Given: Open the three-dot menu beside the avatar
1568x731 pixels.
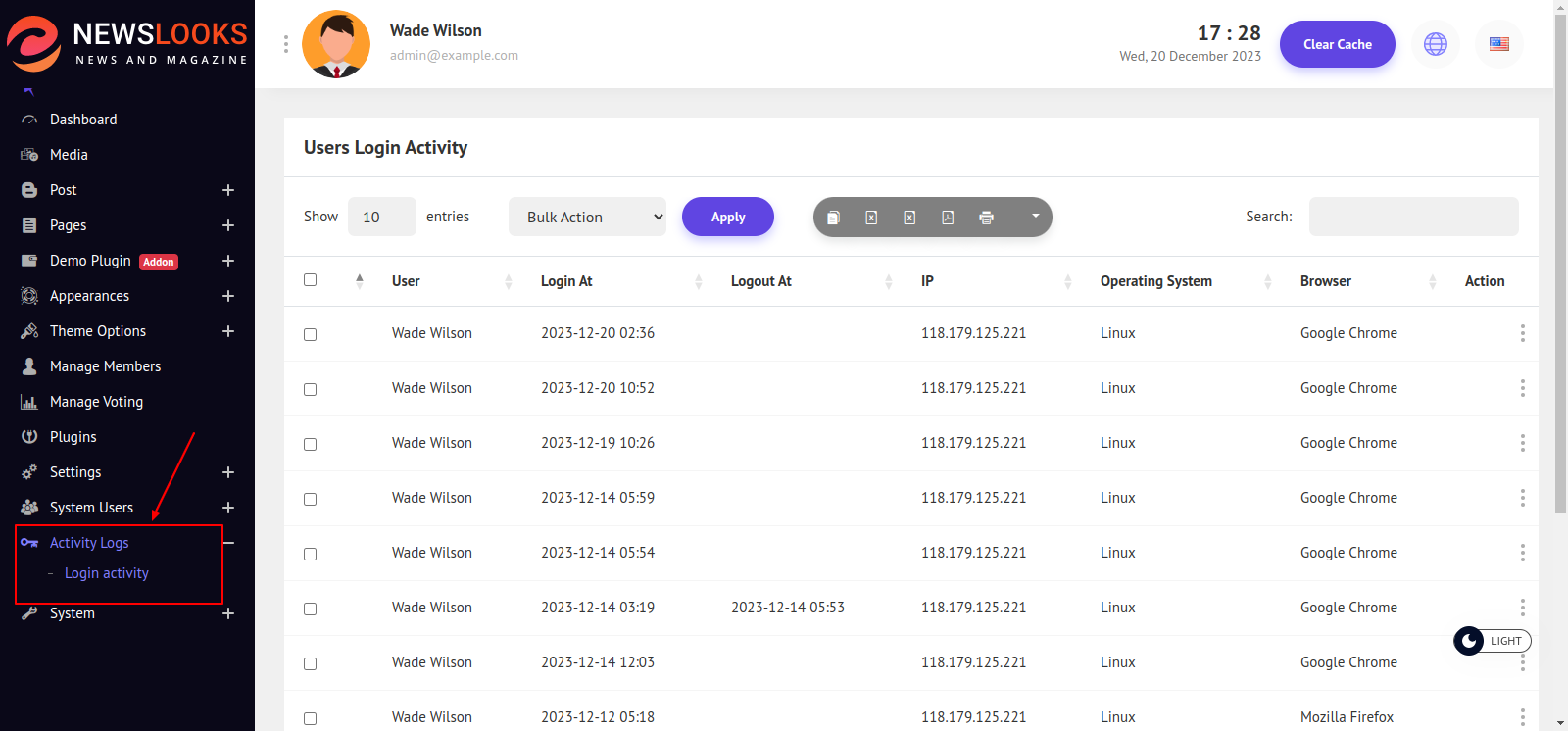Looking at the screenshot, I should tap(286, 44).
